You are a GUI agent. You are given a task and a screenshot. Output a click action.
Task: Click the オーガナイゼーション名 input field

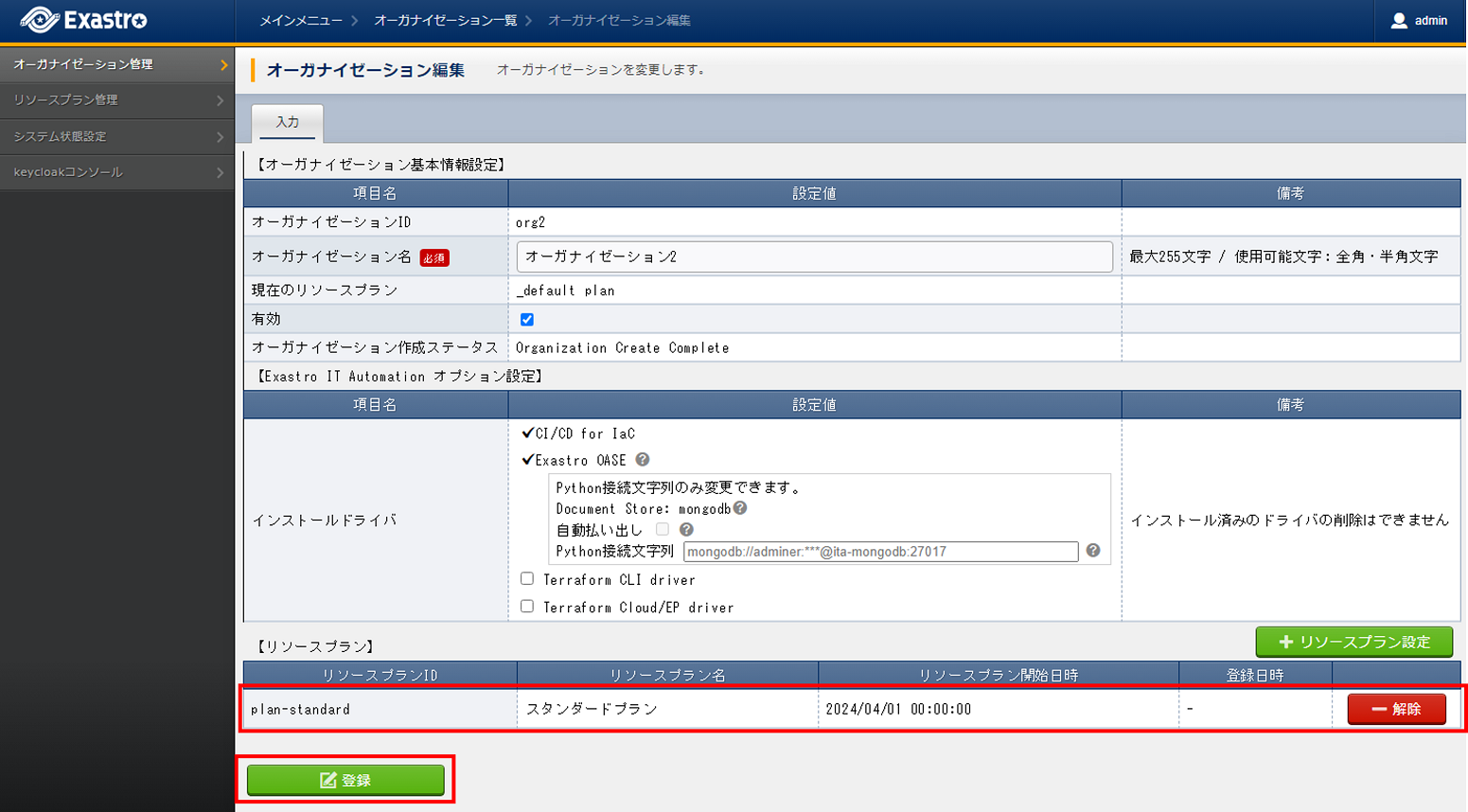(814, 256)
